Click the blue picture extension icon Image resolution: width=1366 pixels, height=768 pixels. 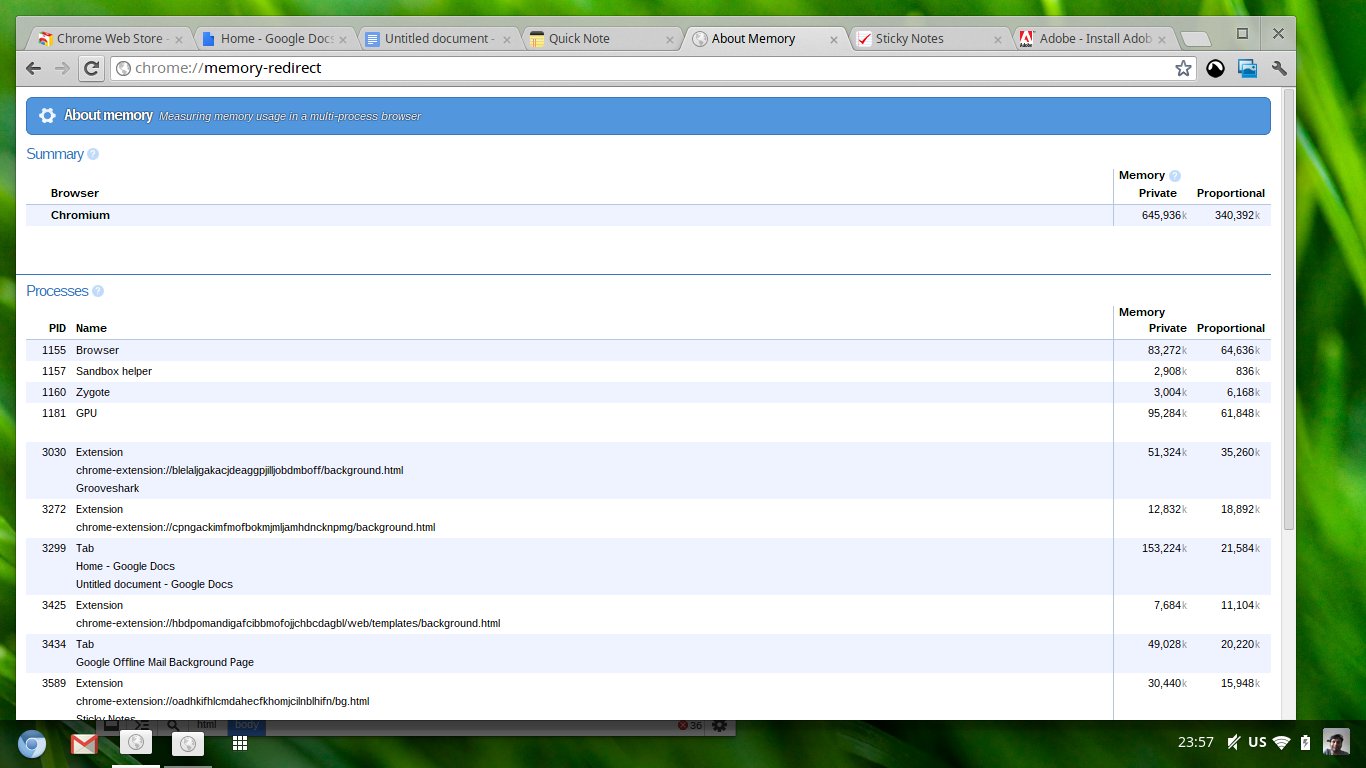coord(1247,68)
